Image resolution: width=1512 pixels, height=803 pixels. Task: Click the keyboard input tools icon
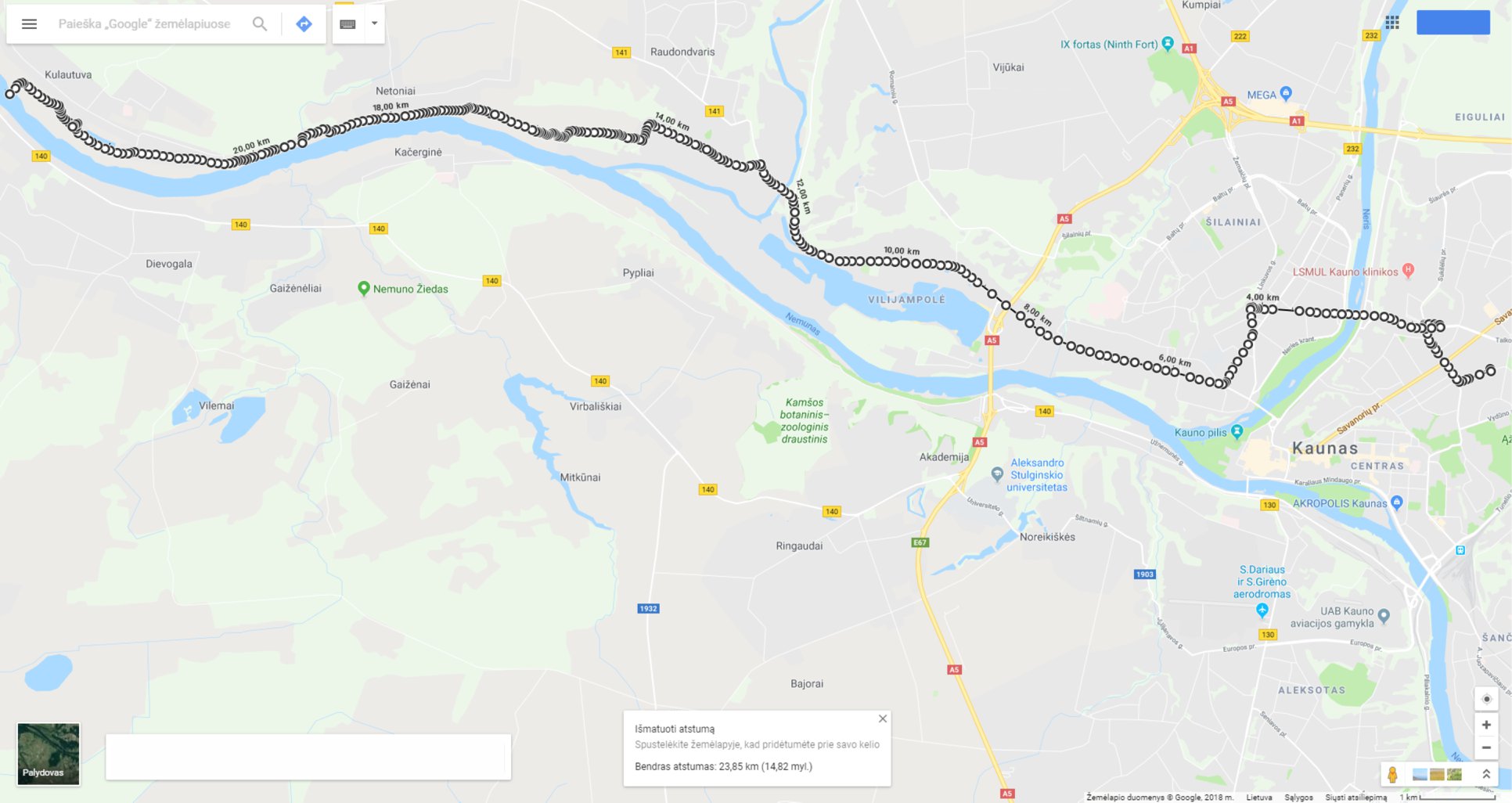coord(348,23)
